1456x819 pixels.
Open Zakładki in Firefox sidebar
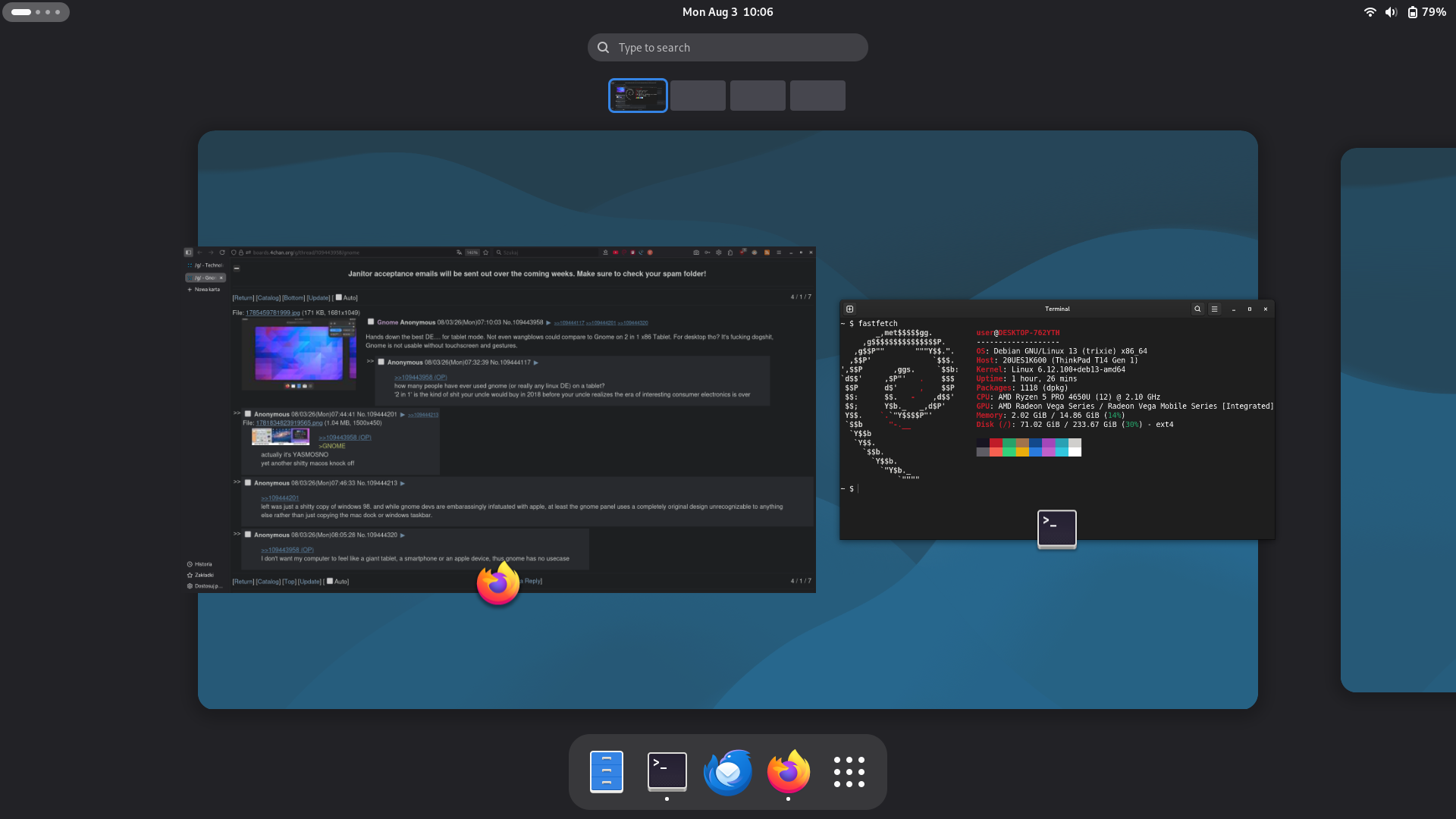click(201, 575)
